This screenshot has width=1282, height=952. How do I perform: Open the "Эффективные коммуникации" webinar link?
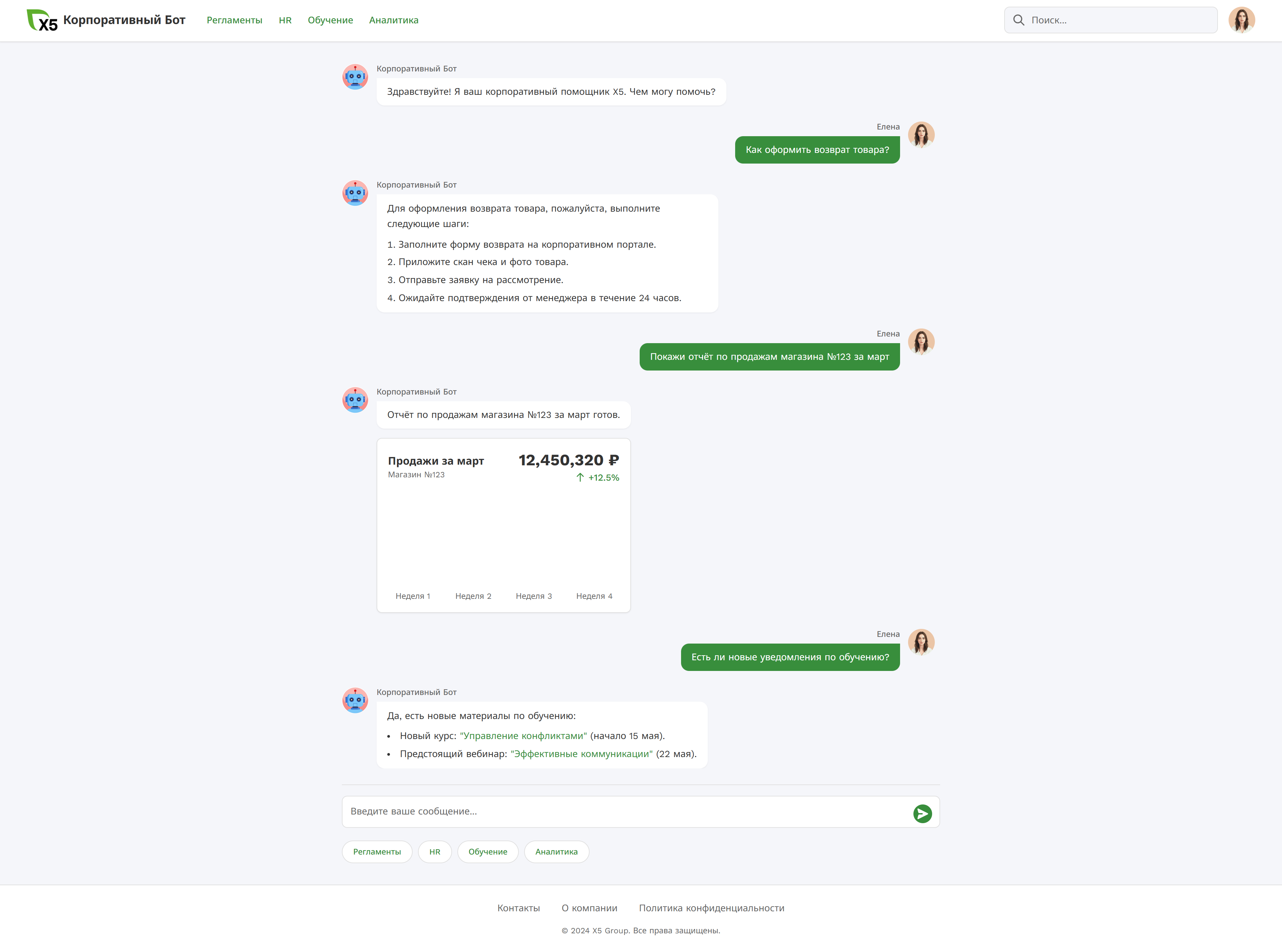[x=581, y=754]
